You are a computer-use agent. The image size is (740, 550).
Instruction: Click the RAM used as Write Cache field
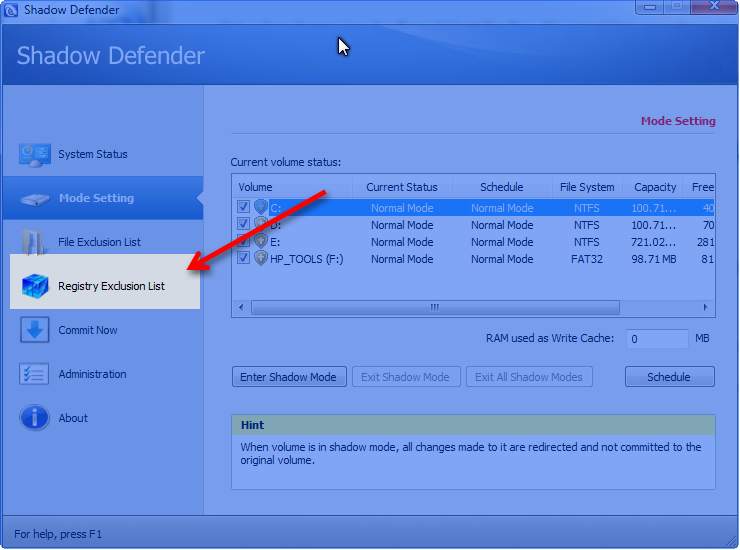click(657, 338)
